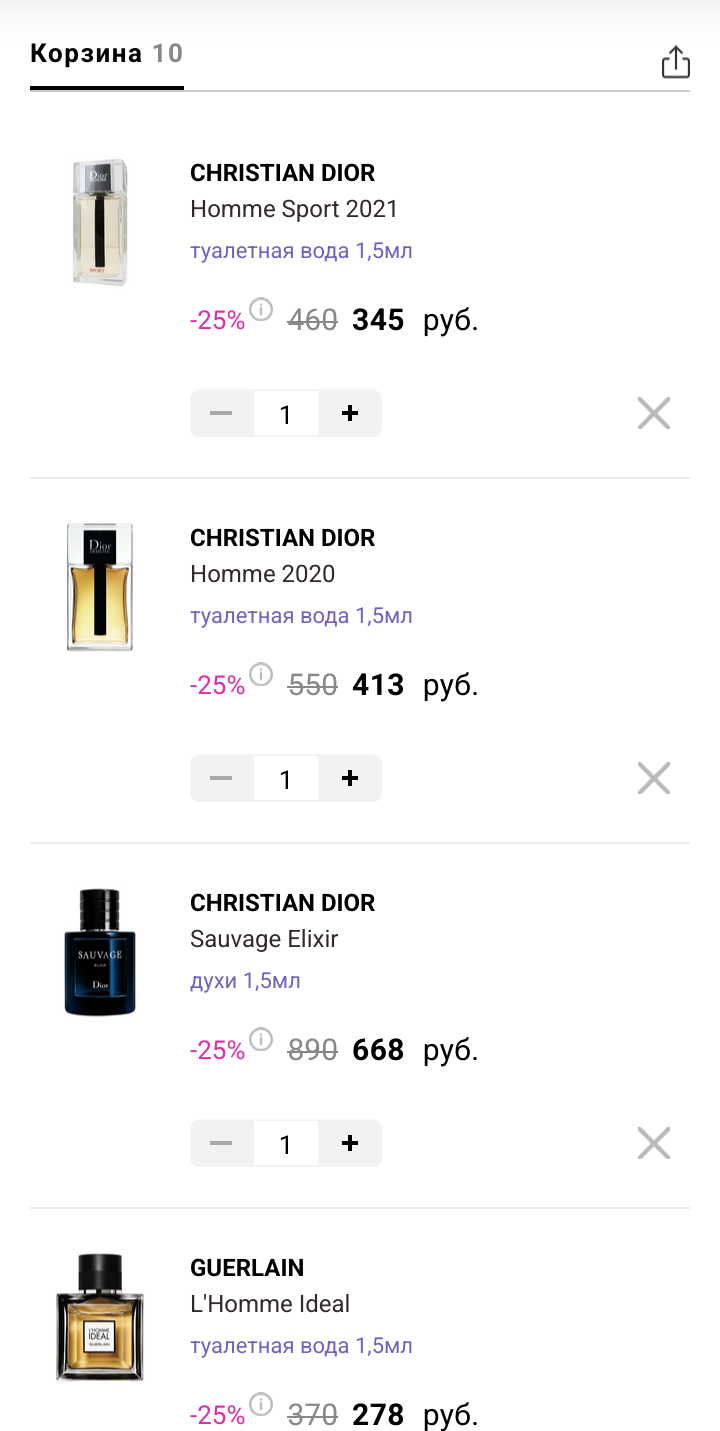Open the Sauvage Elixir product title
The image size is (720, 1431).
pos(264,939)
